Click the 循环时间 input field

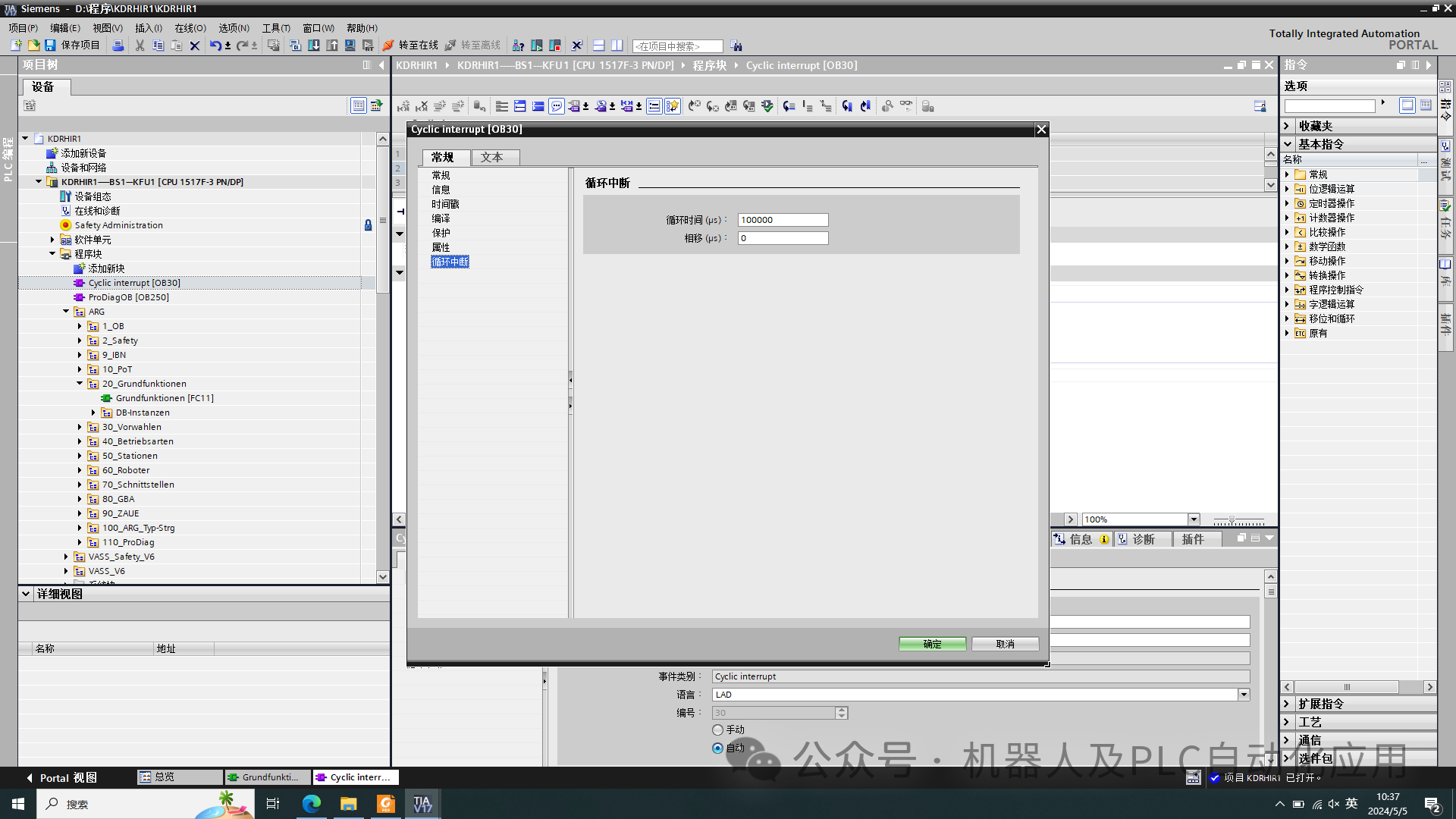[x=783, y=220]
